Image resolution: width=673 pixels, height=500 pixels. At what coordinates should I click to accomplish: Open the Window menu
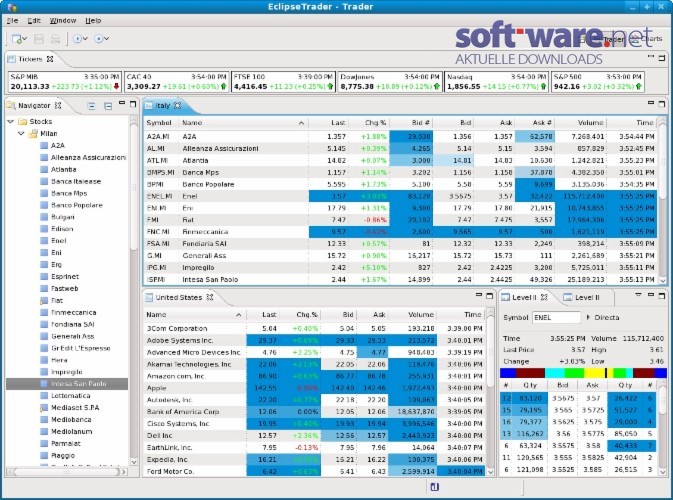(63, 20)
